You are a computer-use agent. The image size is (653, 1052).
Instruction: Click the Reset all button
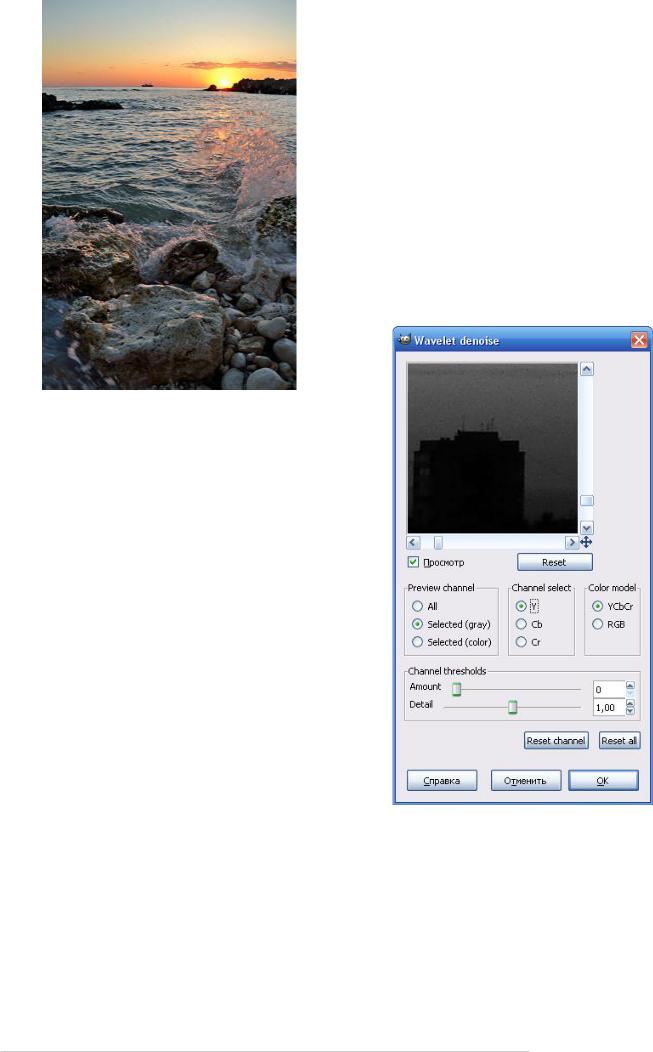click(619, 741)
